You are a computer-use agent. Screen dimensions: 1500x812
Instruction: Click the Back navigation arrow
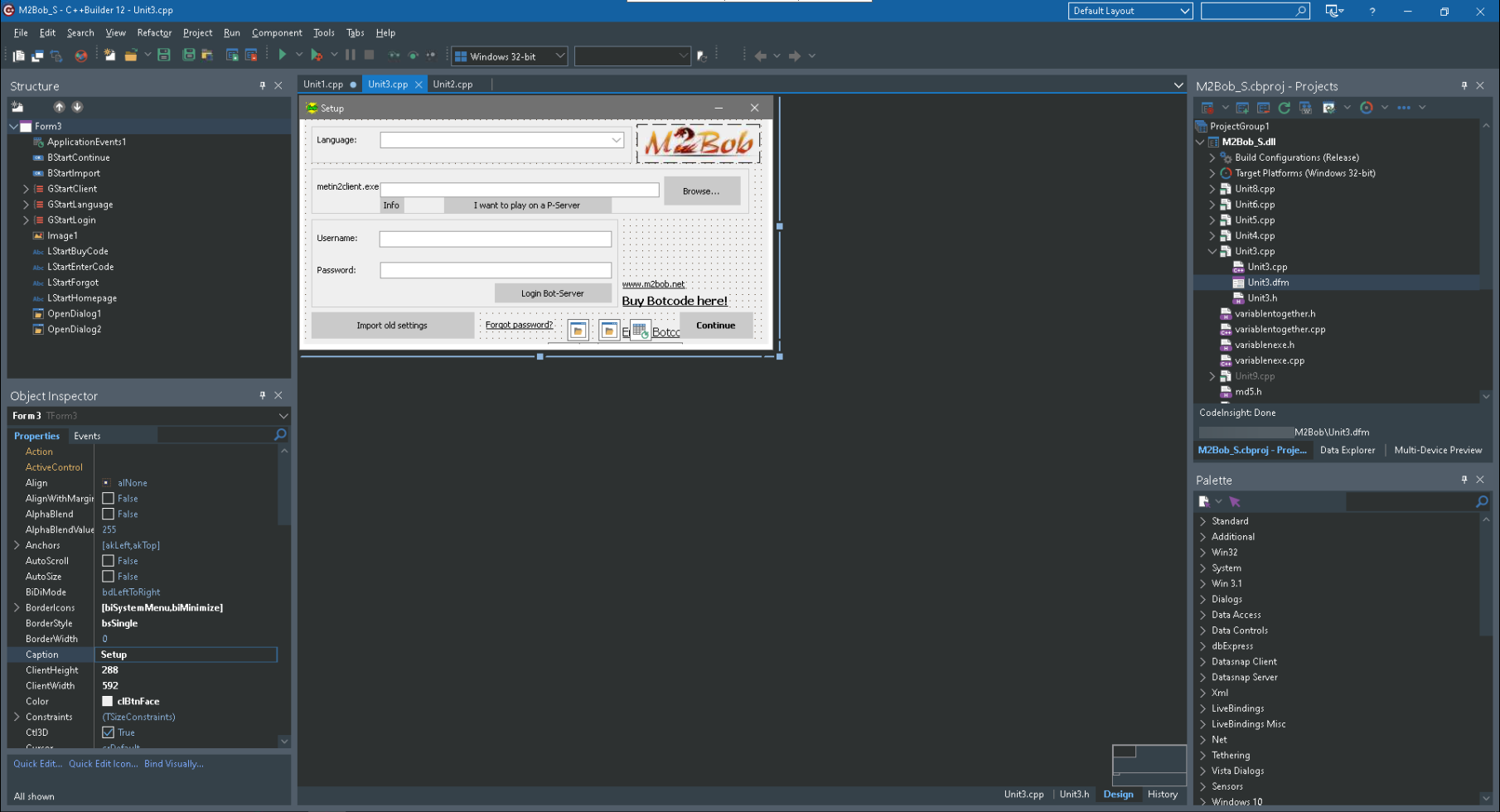pyautogui.click(x=760, y=56)
